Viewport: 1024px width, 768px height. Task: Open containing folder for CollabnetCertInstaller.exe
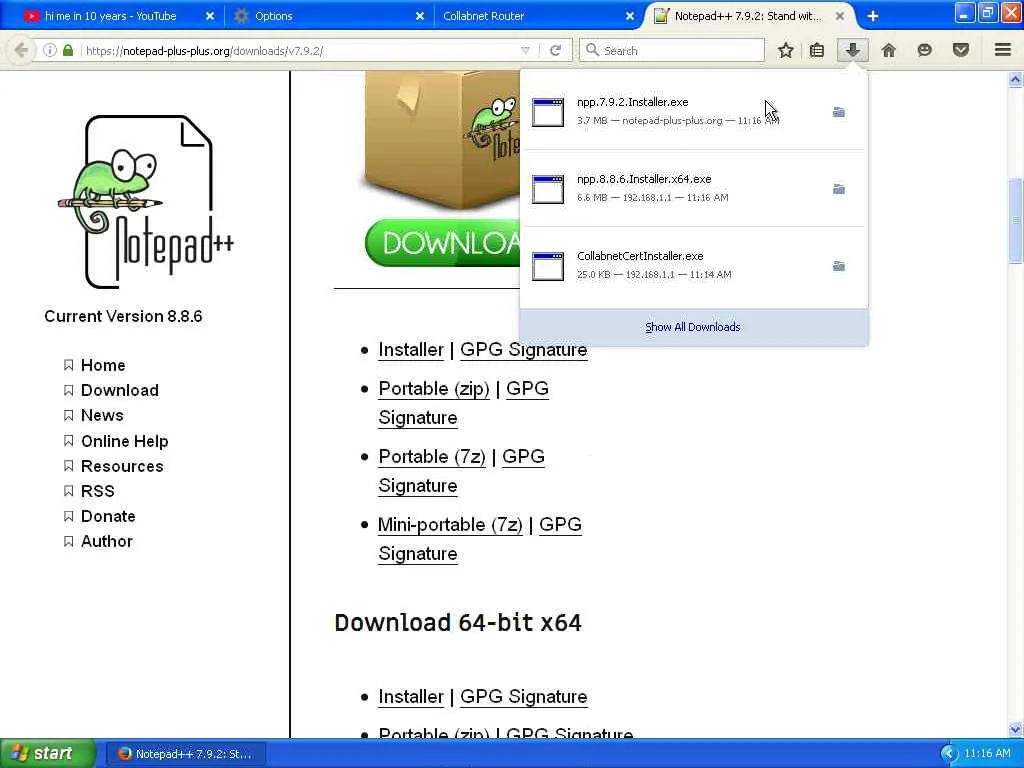[839, 266]
